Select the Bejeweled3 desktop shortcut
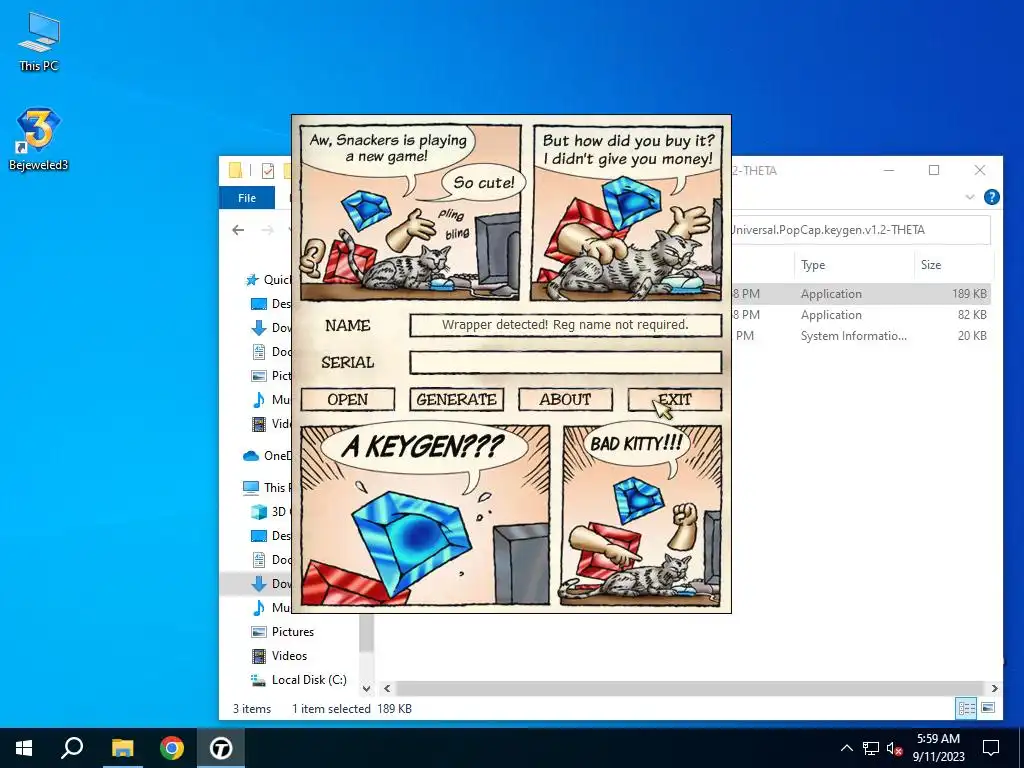1024x768 pixels. pos(39,139)
